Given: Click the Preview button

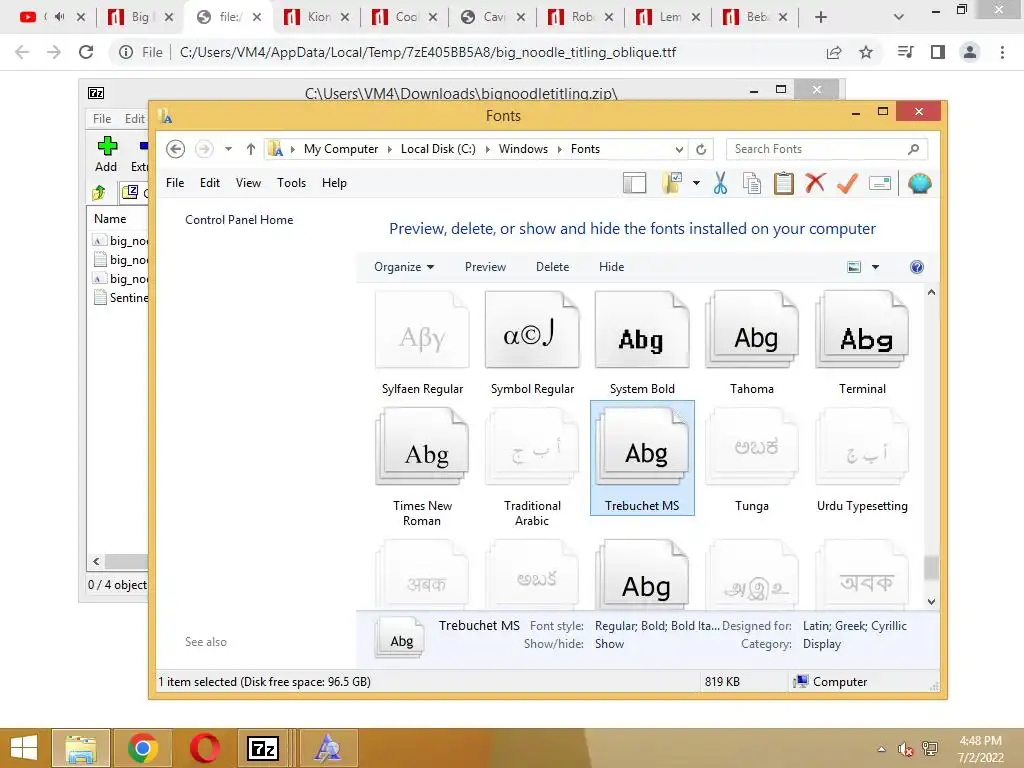Looking at the screenshot, I should (x=485, y=266).
